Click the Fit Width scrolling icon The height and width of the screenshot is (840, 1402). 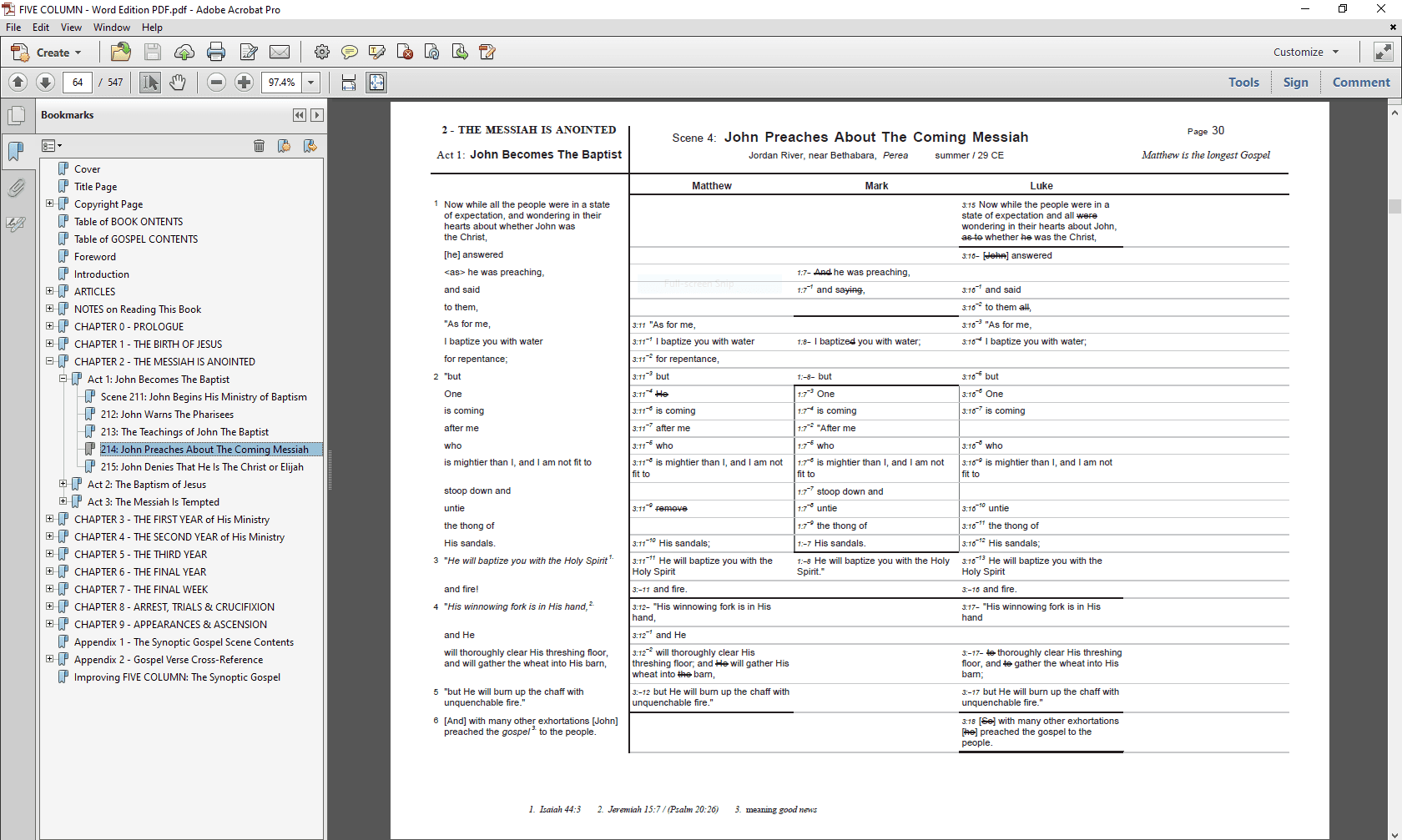(349, 82)
